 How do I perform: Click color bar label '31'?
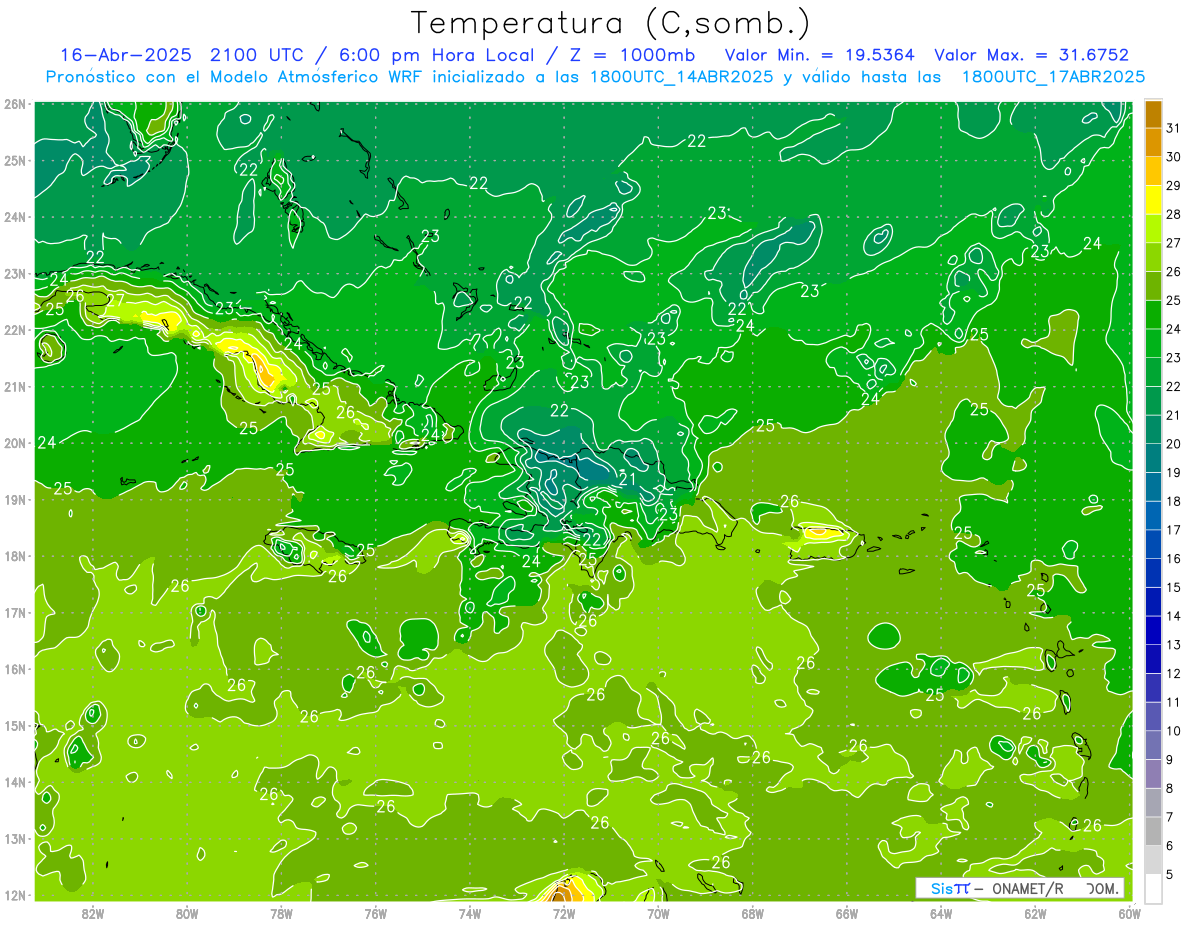(1174, 128)
